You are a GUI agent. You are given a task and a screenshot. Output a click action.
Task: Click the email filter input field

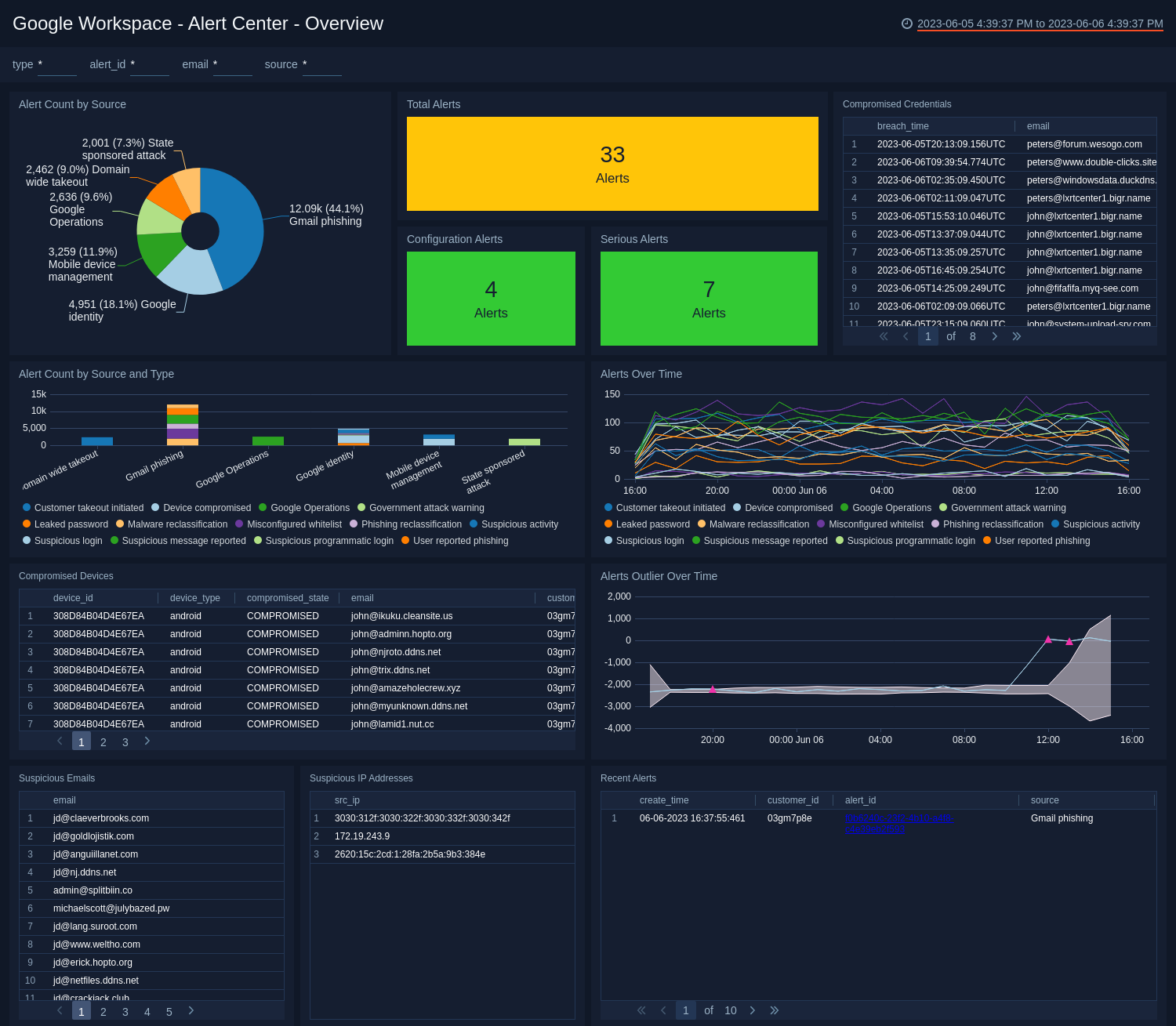232,67
